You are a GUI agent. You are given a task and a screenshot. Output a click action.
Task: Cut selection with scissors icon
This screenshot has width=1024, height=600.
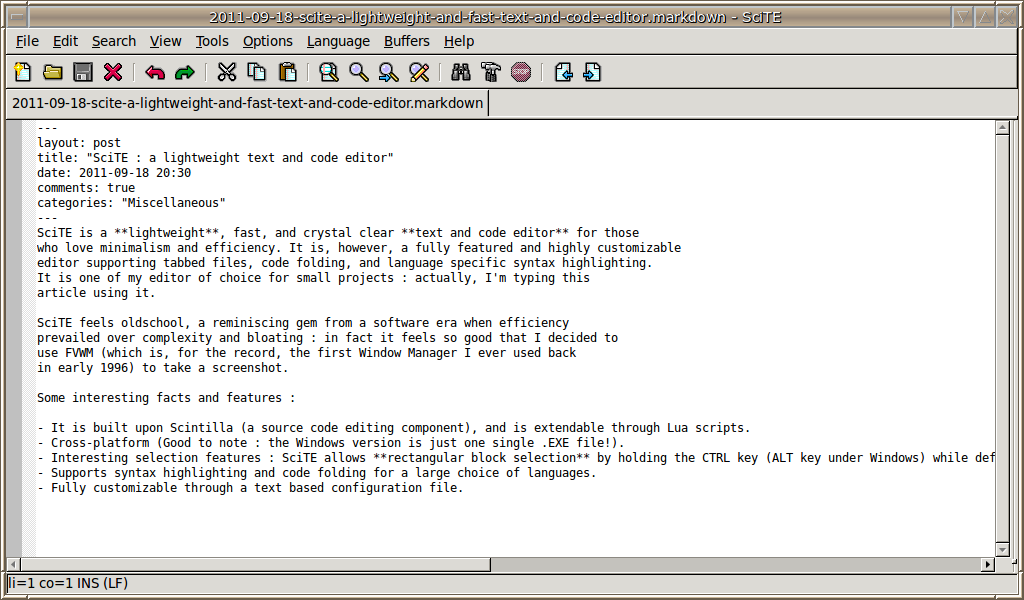pos(227,72)
